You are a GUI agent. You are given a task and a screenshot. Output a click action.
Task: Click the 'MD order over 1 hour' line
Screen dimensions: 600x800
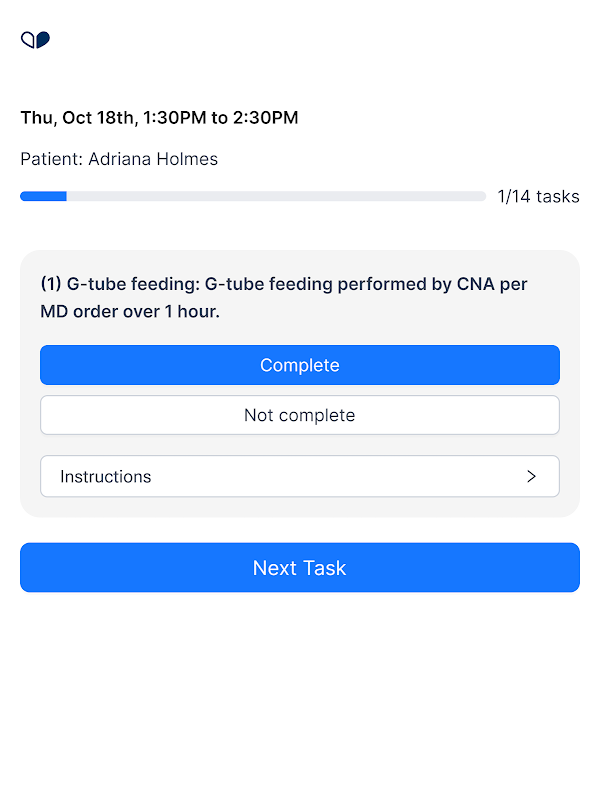click(x=130, y=311)
